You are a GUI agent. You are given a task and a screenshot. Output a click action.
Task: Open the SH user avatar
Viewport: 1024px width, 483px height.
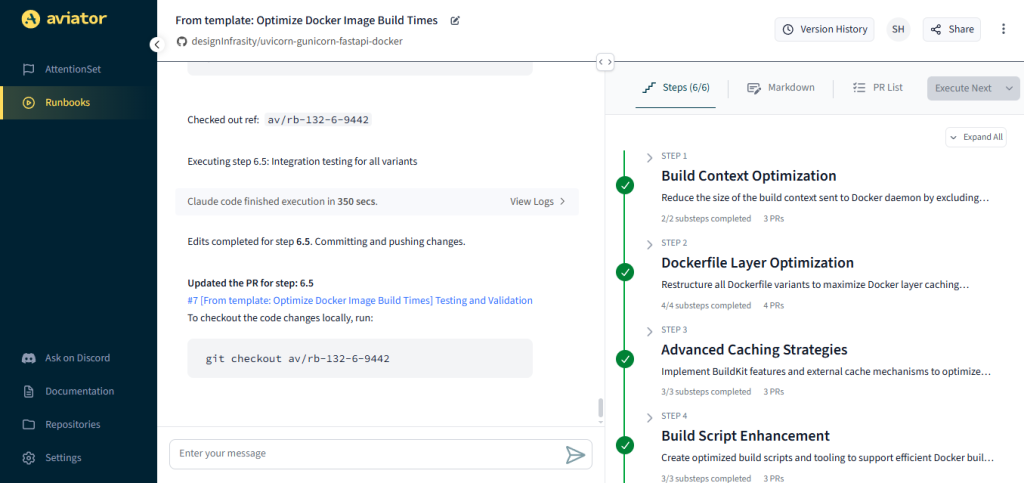coord(898,29)
